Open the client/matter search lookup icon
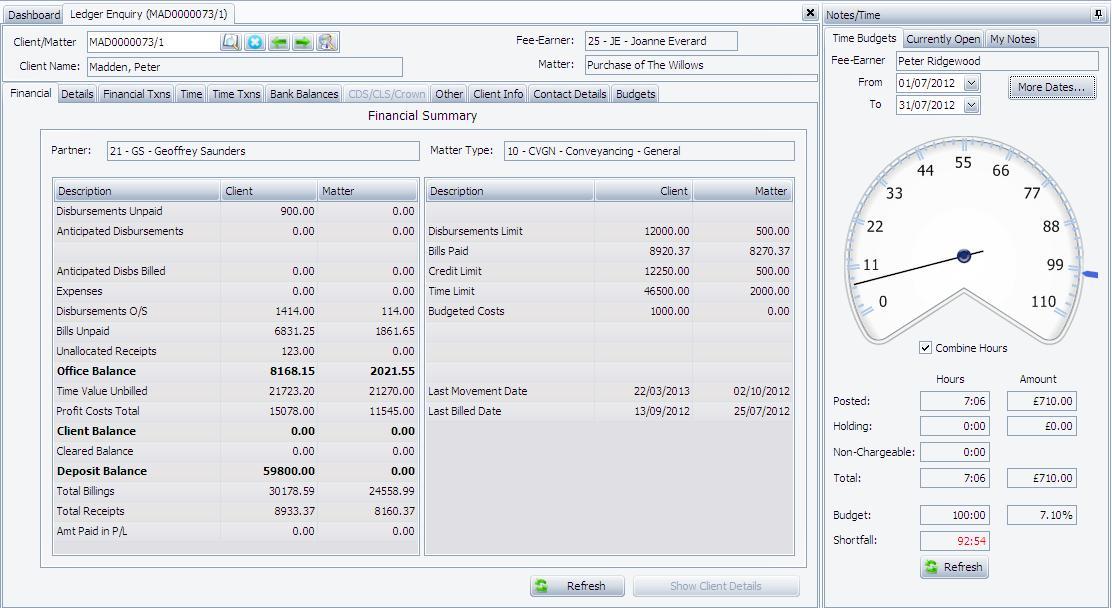This screenshot has height=608, width=1112. point(231,42)
